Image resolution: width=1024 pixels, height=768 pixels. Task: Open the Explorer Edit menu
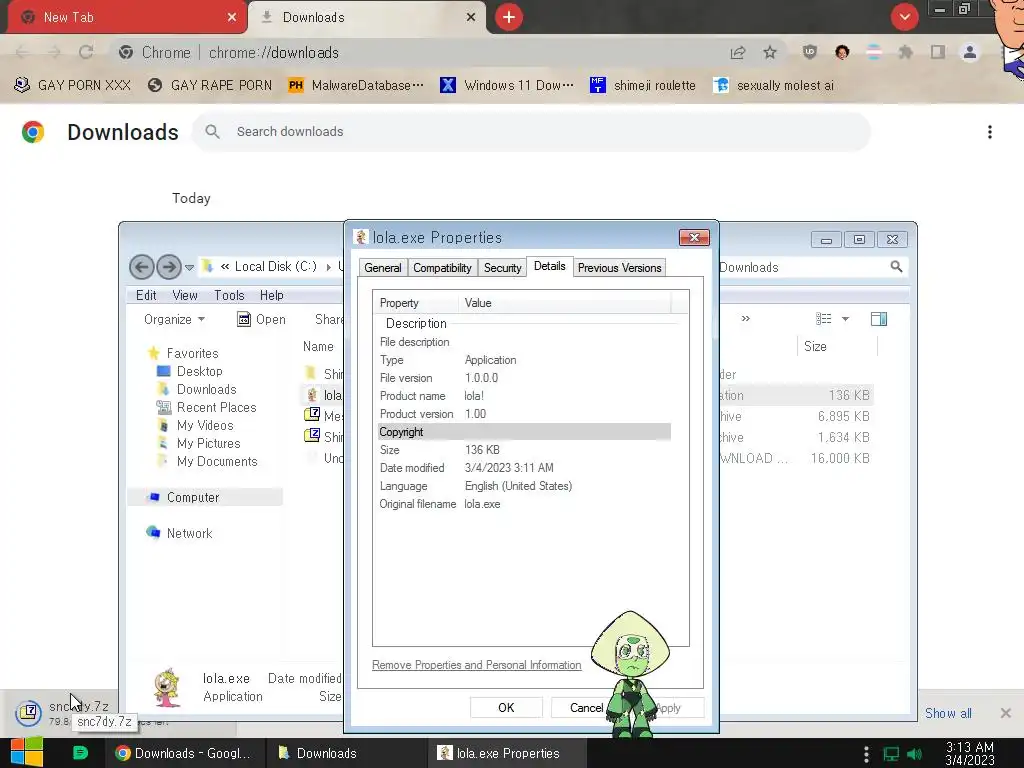[146, 295]
